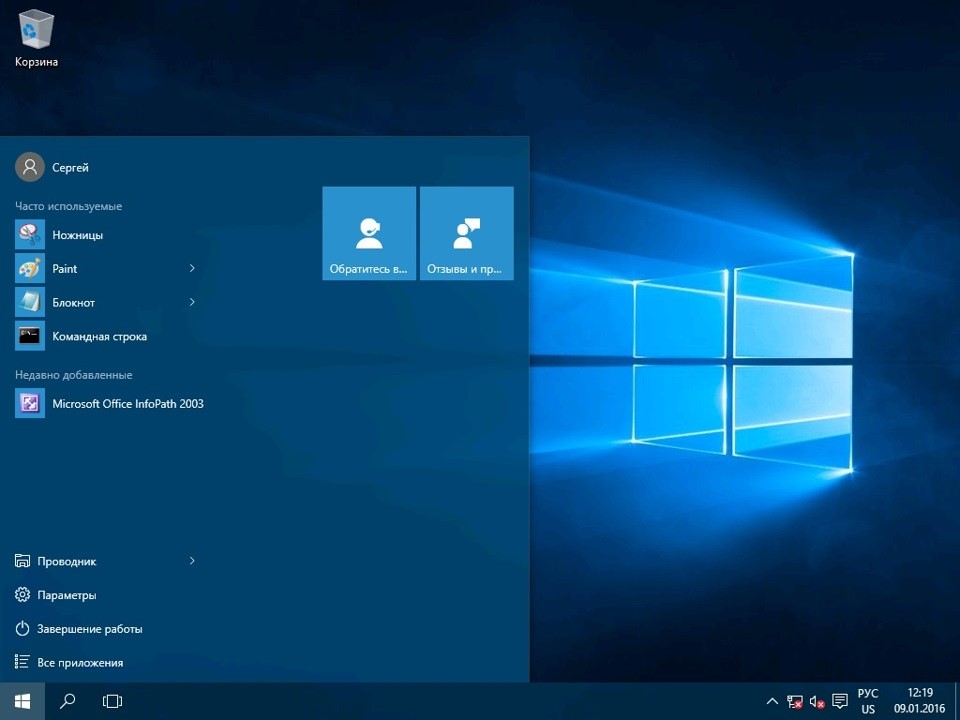Open Все приложения (All apps) list

[79, 662]
